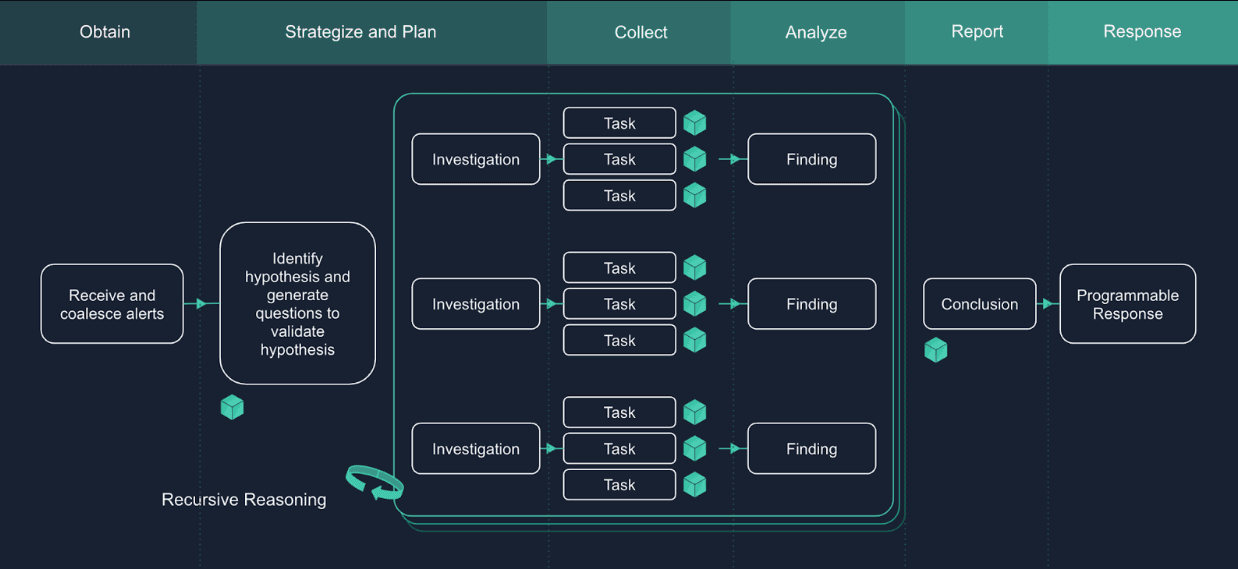Click the first Task box in top group
Screen dimensions: 1238x569
click(x=620, y=123)
